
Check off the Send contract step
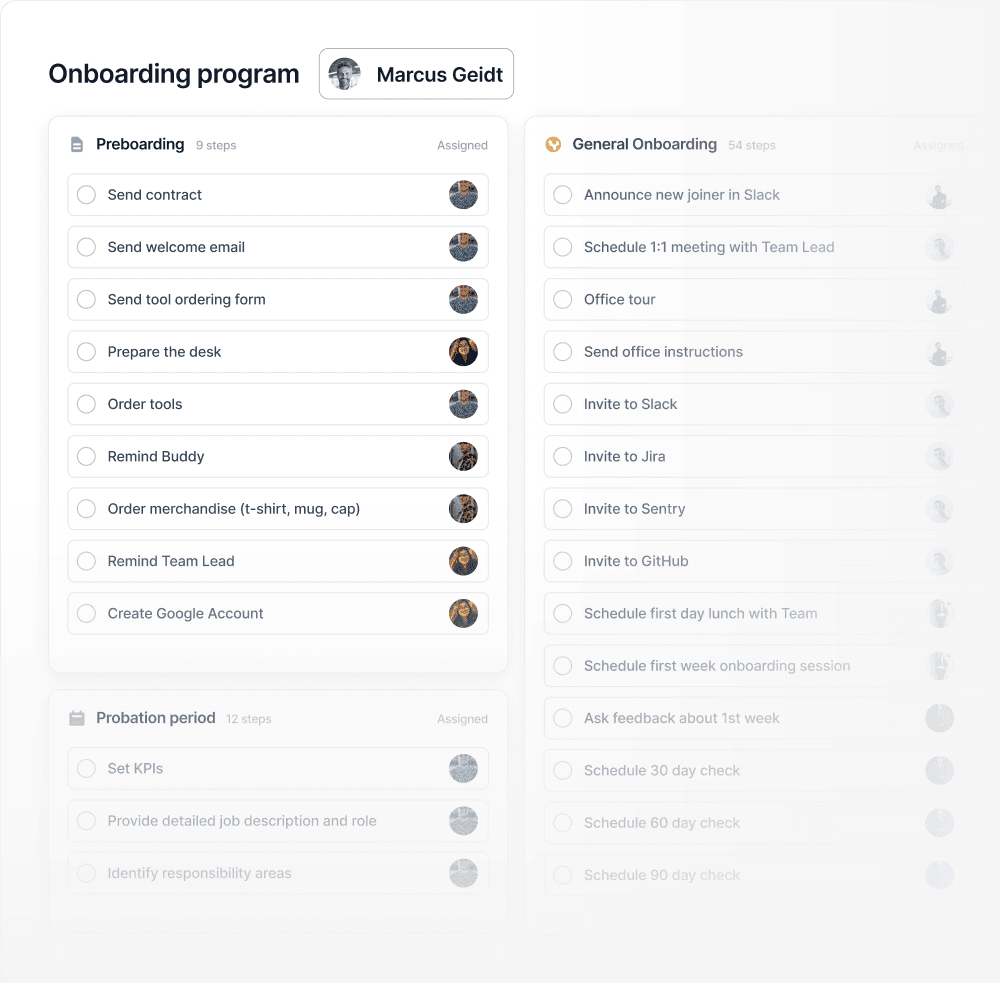[86, 195]
